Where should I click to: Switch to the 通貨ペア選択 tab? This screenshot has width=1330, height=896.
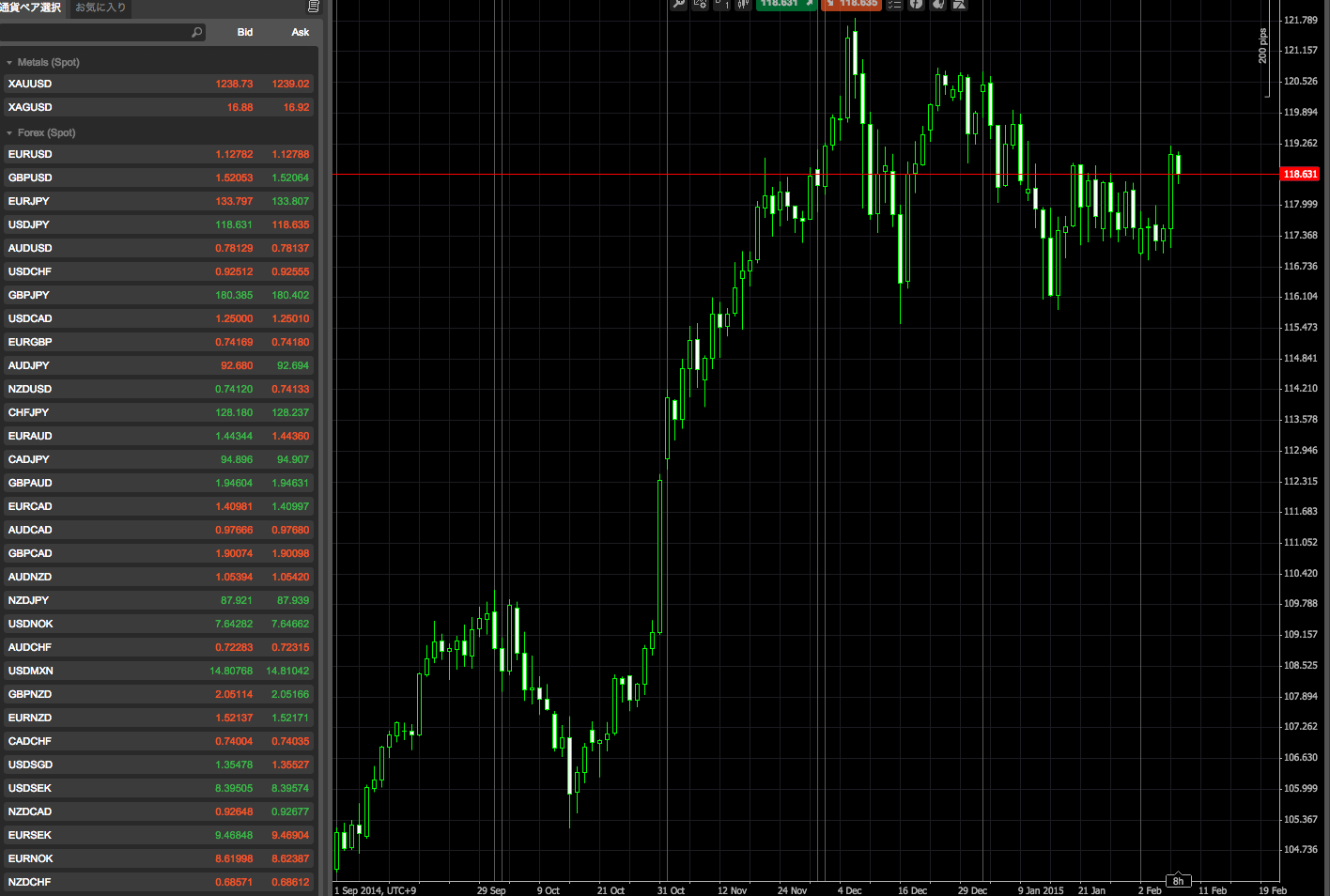pyautogui.click(x=31, y=8)
